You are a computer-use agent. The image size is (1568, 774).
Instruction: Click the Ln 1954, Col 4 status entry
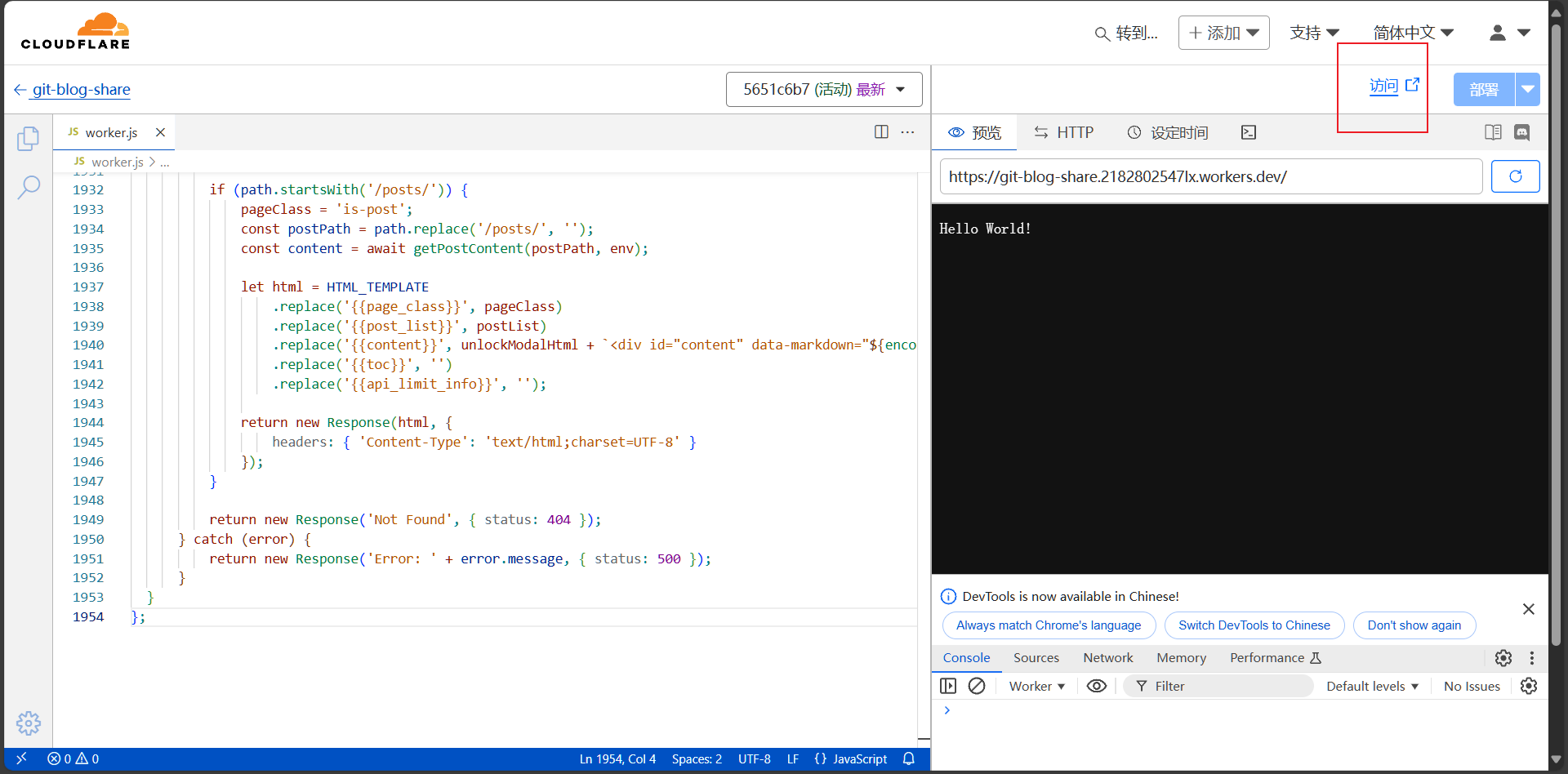tap(617, 758)
